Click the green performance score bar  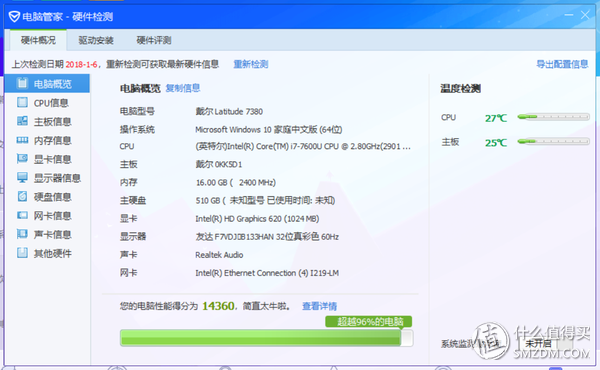(x=266, y=338)
